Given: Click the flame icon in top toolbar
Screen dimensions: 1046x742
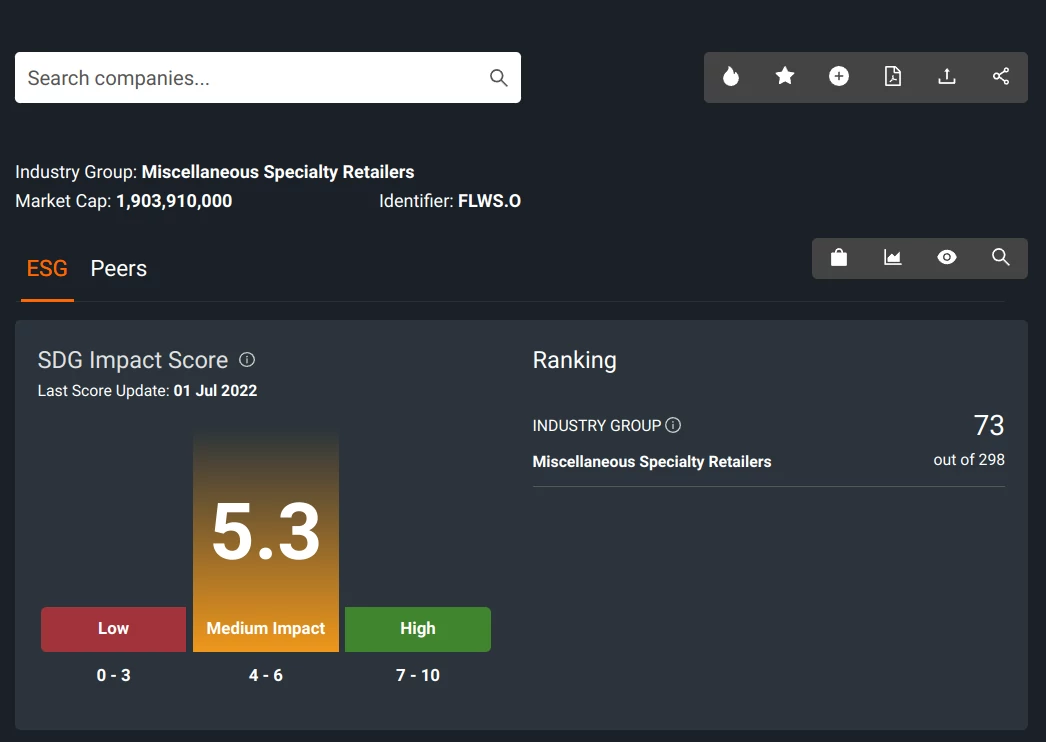Looking at the screenshot, I should click(731, 77).
